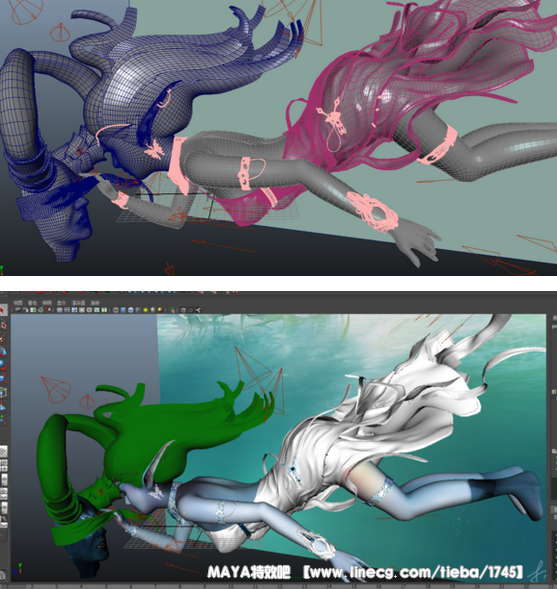The width and height of the screenshot is (557, 589).
Task: Open the 着色 (Shading) panel menu
Action: pos(33,303)
